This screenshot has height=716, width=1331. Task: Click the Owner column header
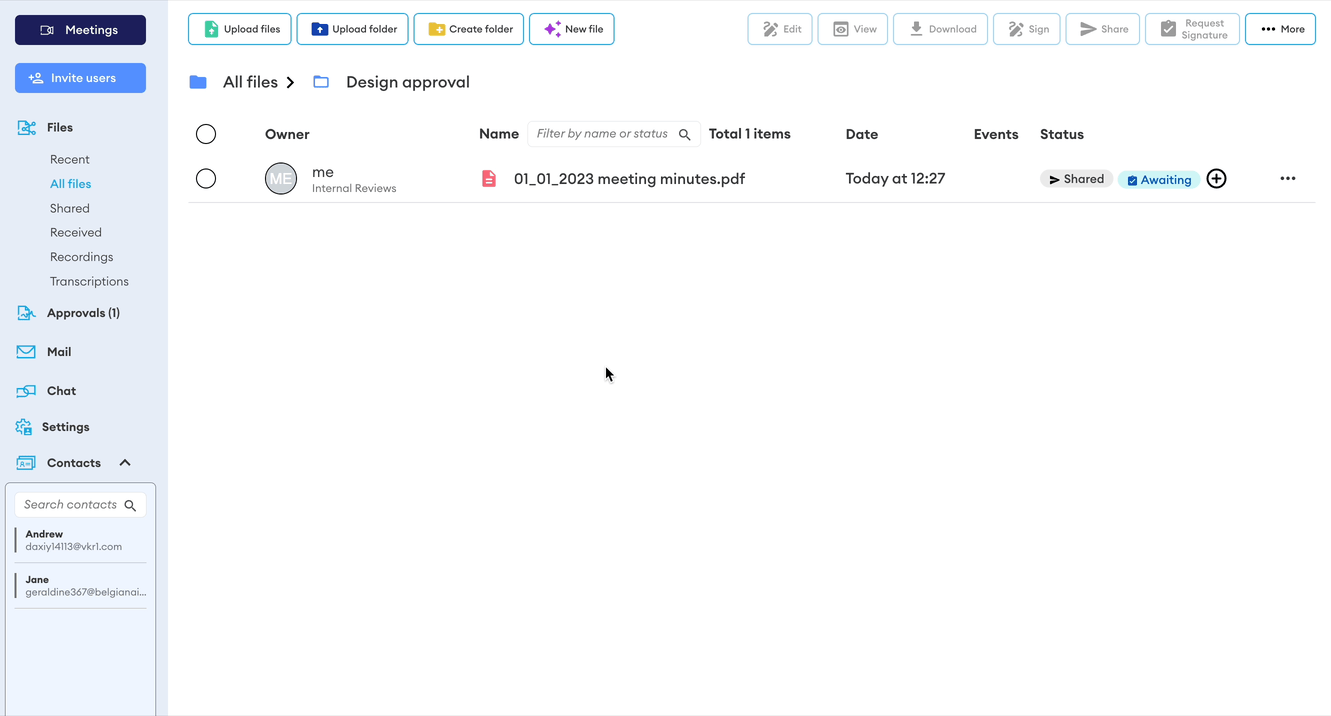pos(287,134)
